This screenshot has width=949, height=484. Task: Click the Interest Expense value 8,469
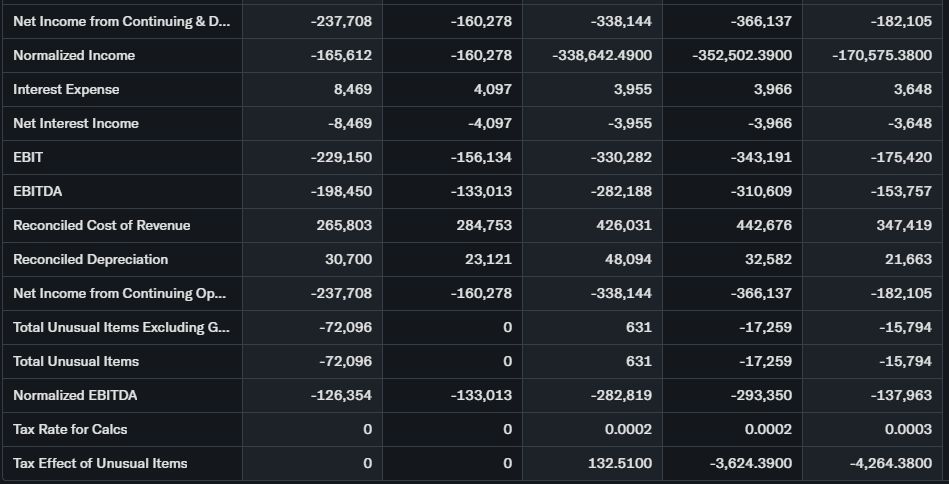pyautogui.click(x=352, y=89)
